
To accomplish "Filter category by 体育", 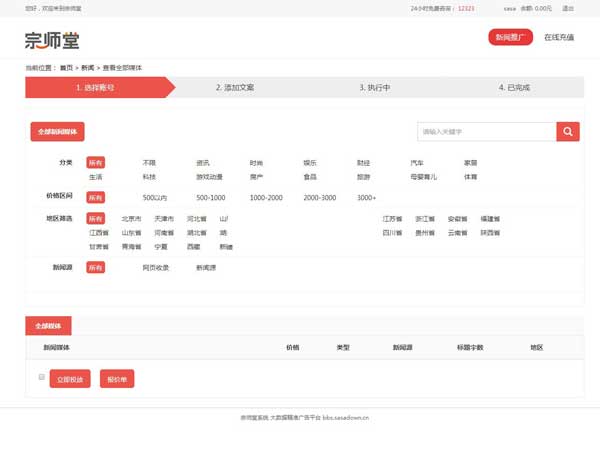I will (471, 177).
